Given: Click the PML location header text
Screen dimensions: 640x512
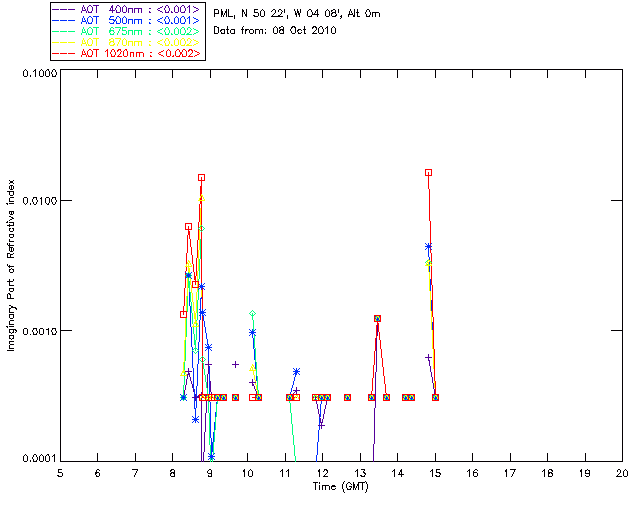Looking at the screenshot, I should (297, 14).
